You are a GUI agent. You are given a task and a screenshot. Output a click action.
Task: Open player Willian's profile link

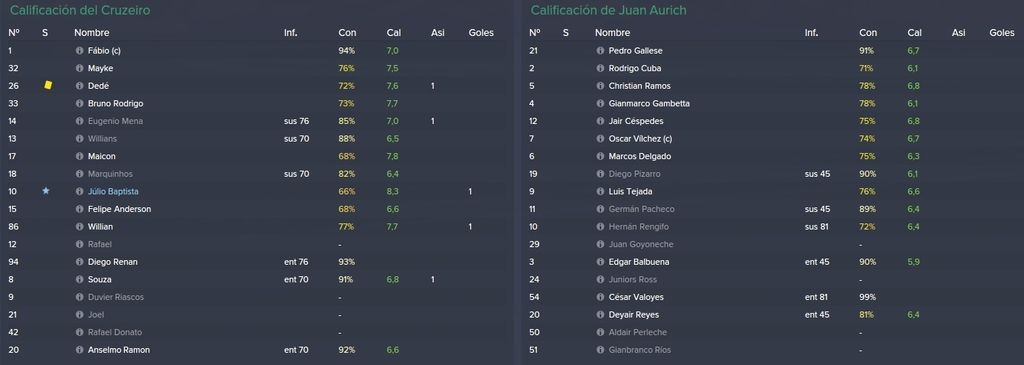(101, 227)
